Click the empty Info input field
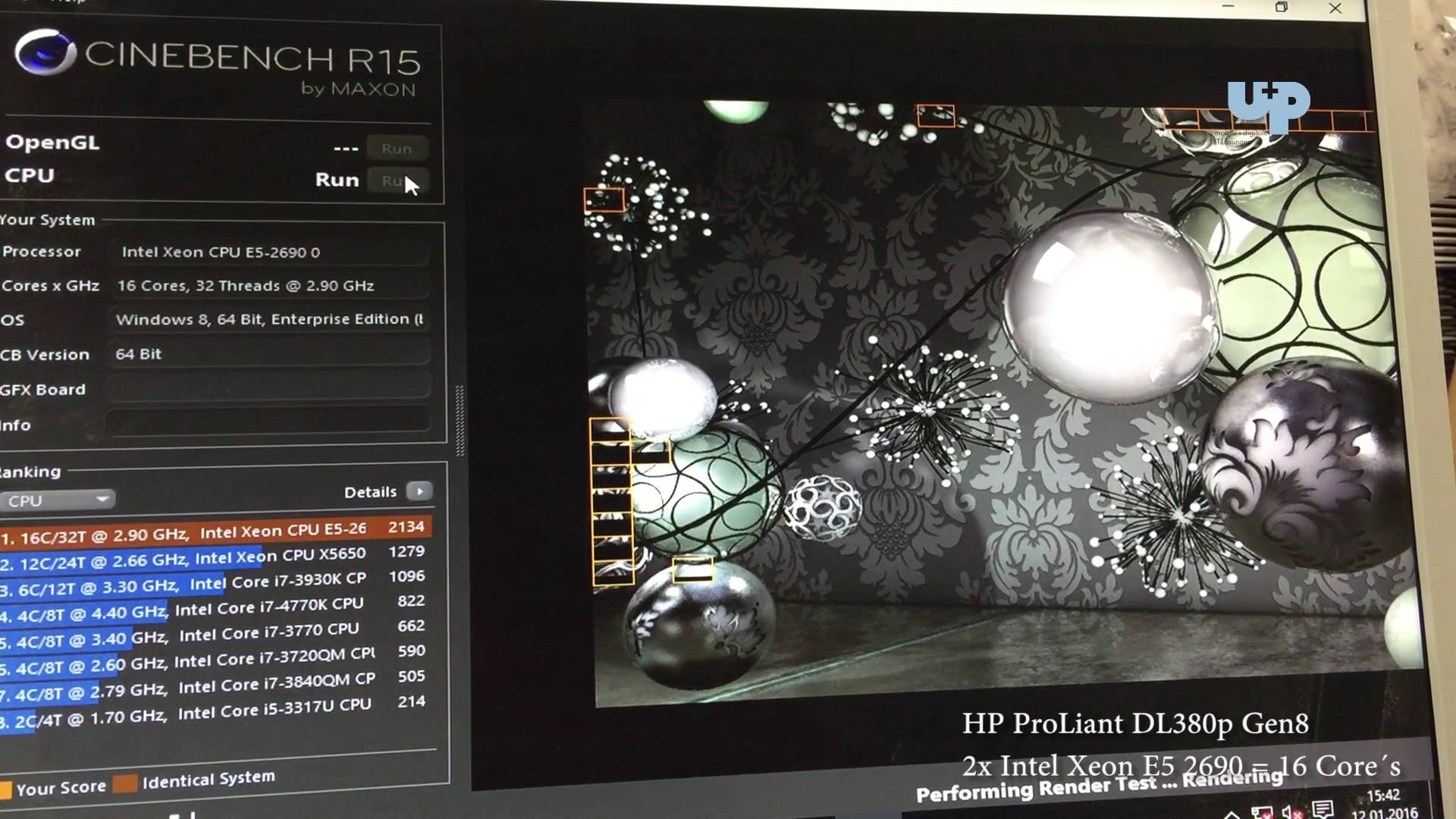The width and height of the screenshot is (1456, 819). (269, 421)
